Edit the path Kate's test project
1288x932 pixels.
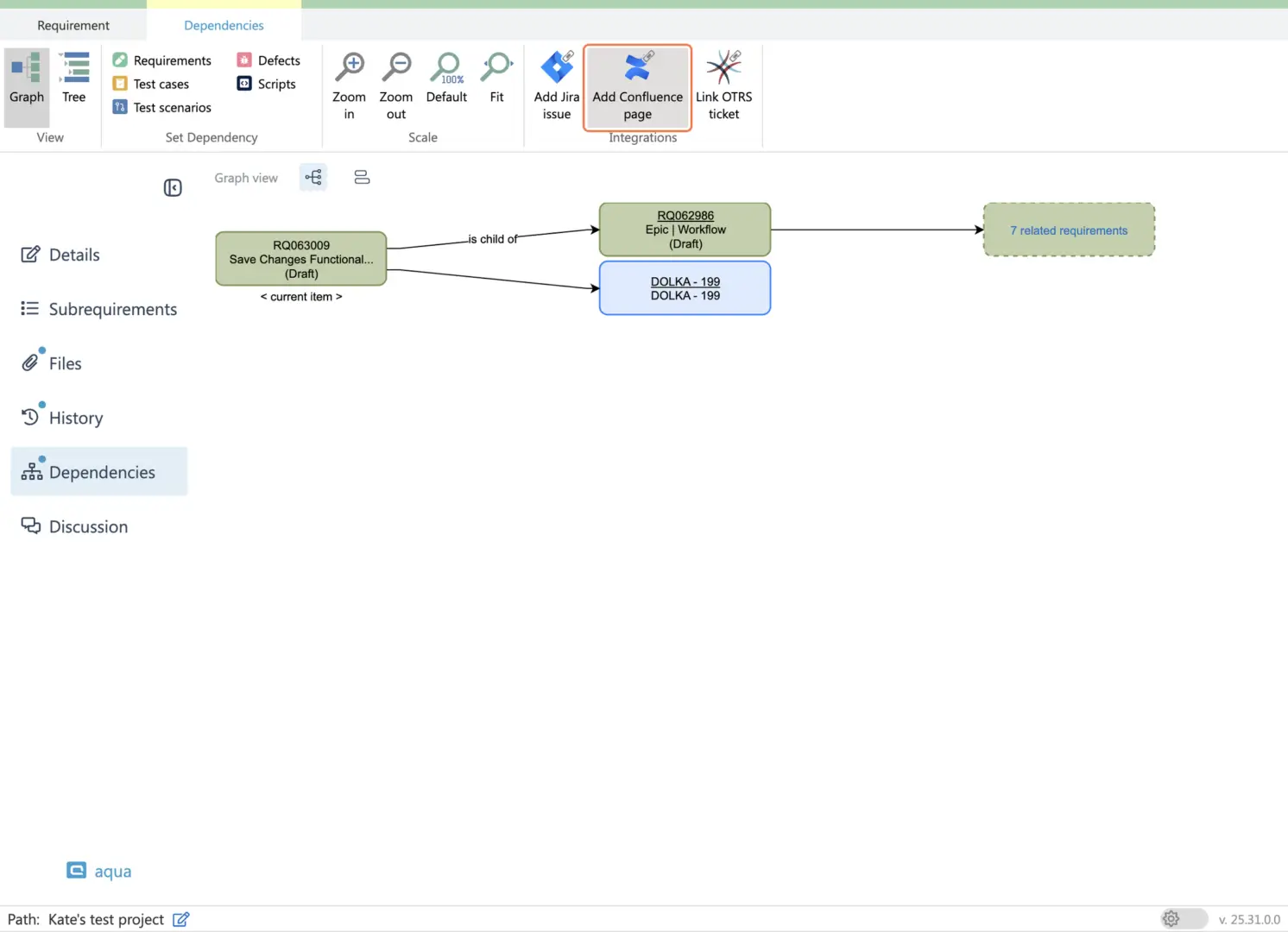[x=180, y=919]
